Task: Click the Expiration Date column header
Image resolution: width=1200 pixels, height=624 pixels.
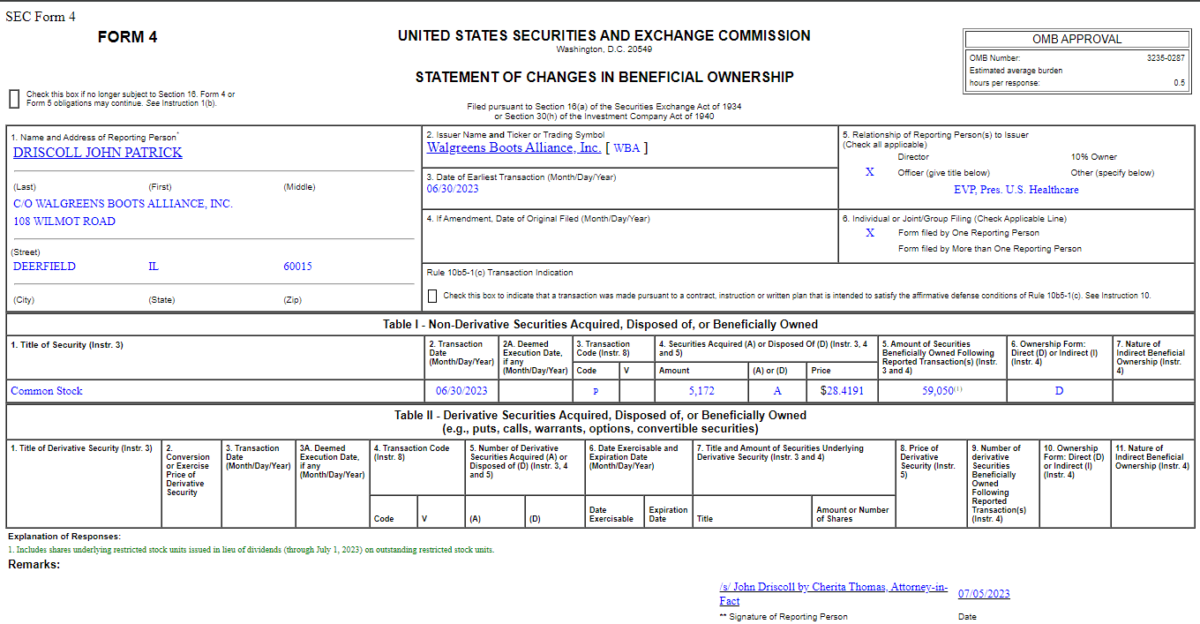Action: pos(668,514)
